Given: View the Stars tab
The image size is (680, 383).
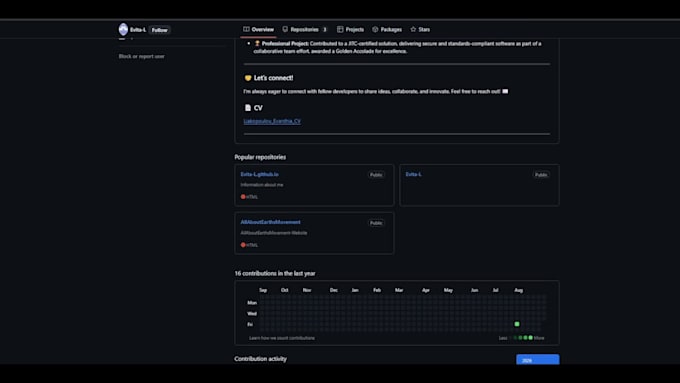Looking at the screenshot, I should (x=420, y=29).
